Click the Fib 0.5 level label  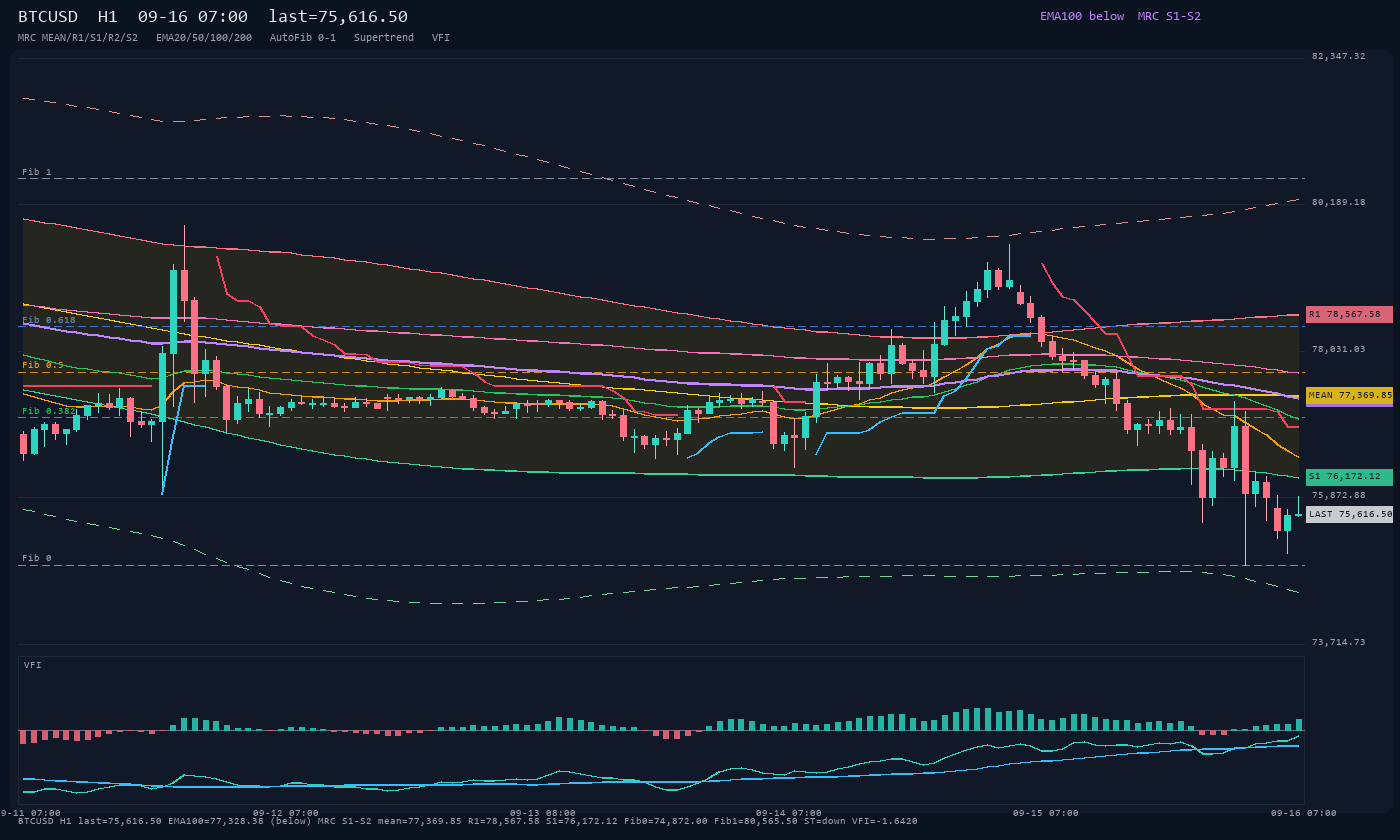click(x=43, y=365)
